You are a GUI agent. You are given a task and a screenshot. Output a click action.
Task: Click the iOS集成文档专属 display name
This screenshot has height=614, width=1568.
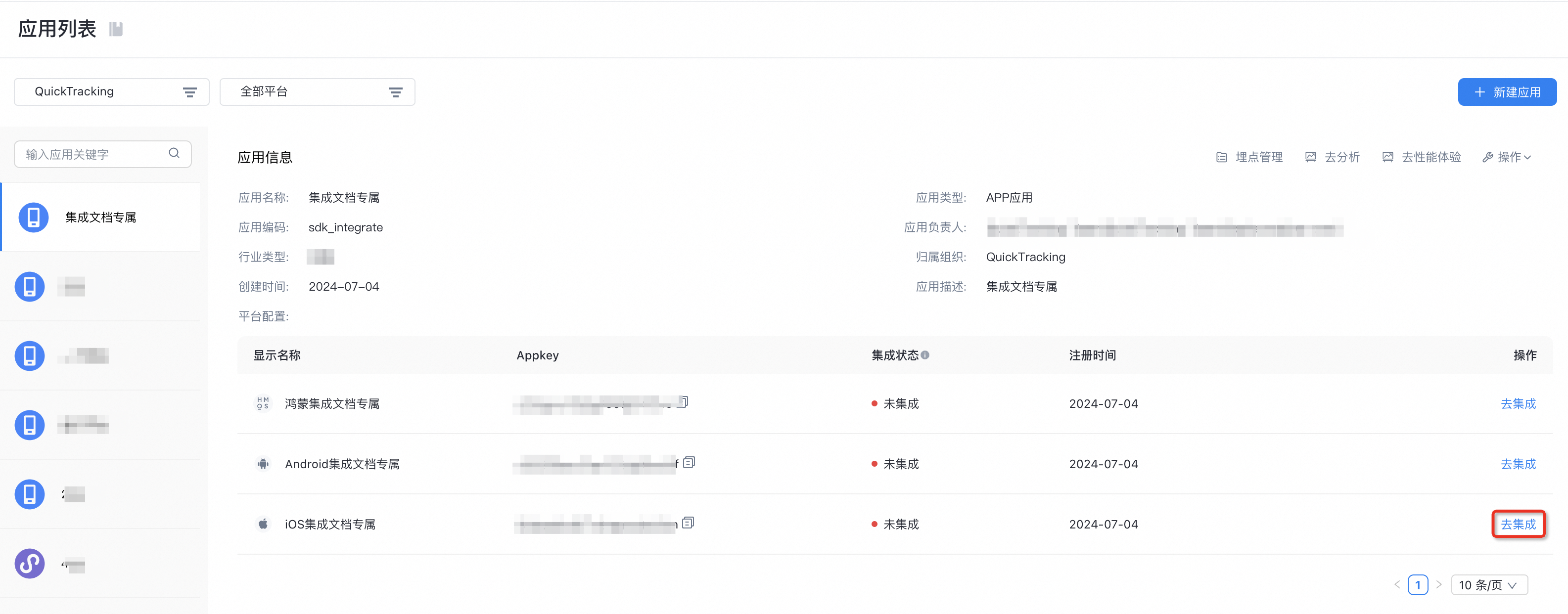click(x=330, y=524)
